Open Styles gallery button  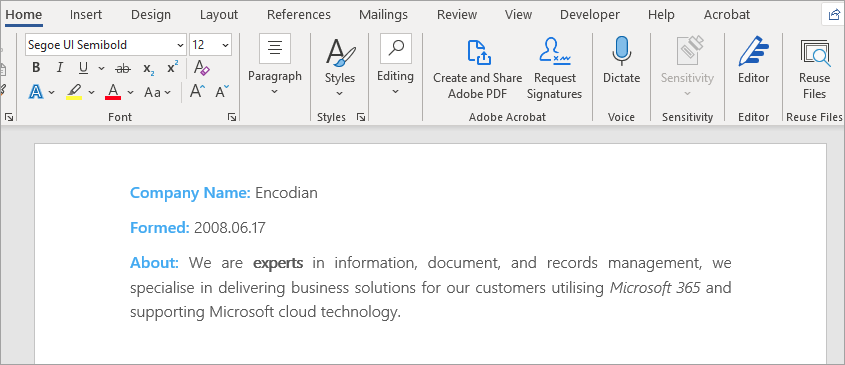coord(340,67)
